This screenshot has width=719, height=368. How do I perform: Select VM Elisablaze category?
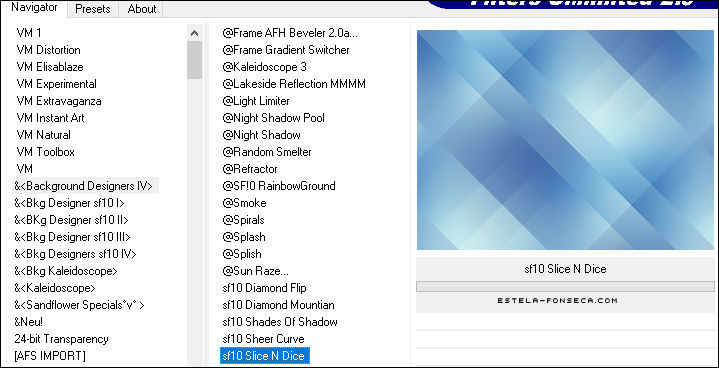pyautogui.click(x=50, y=66)
